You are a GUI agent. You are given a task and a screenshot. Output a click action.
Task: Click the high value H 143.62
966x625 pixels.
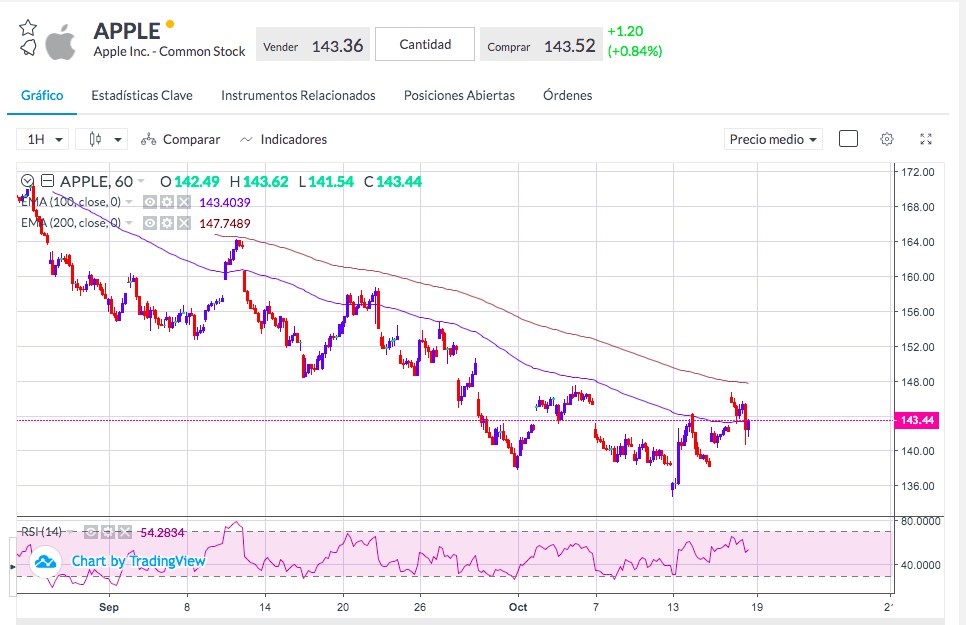click(x=259, y=182)
